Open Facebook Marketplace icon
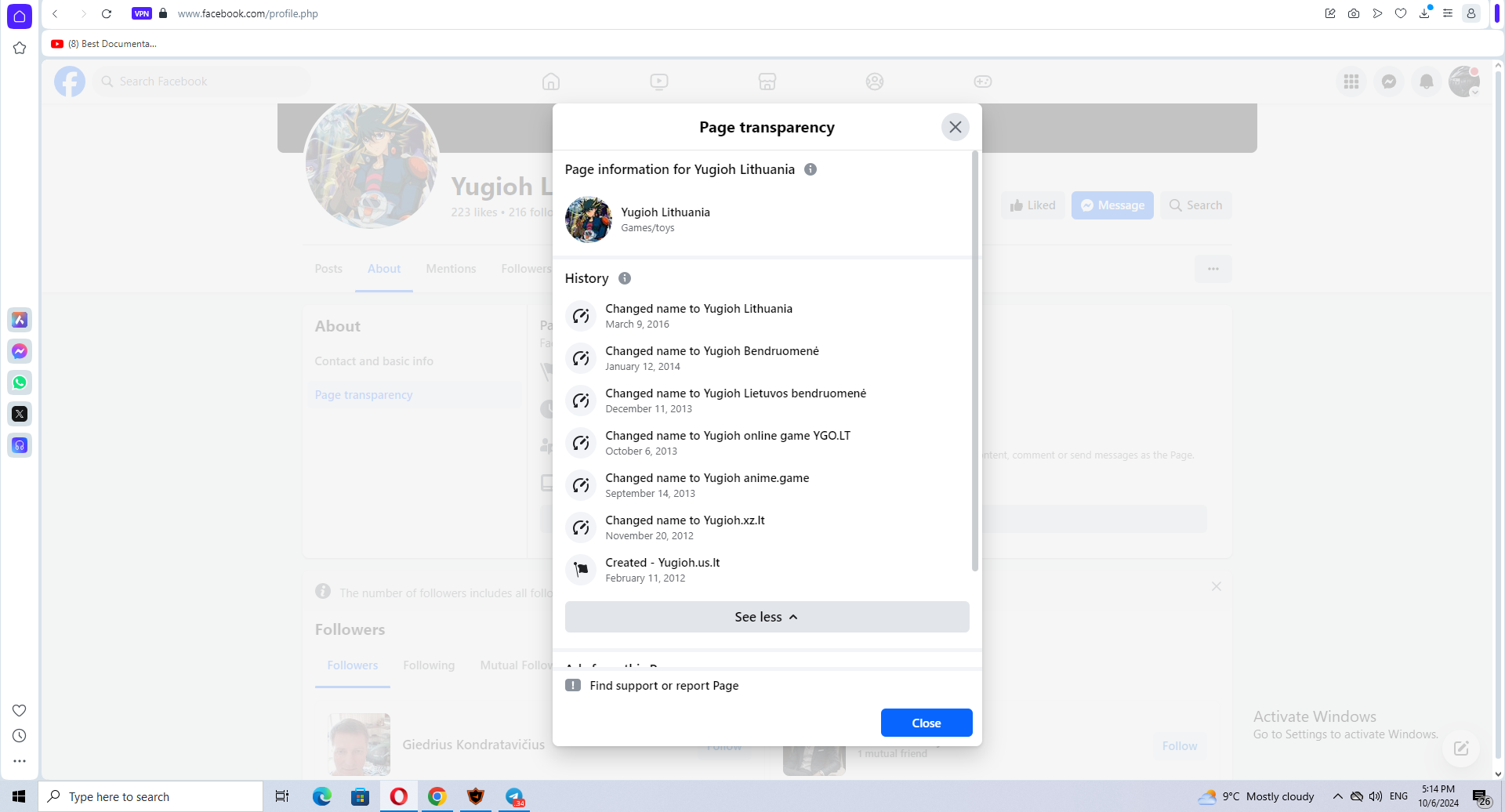Image resolution: width=1505 pixels, height=812 pixels. pyautogui.click(x=767, y=82)
